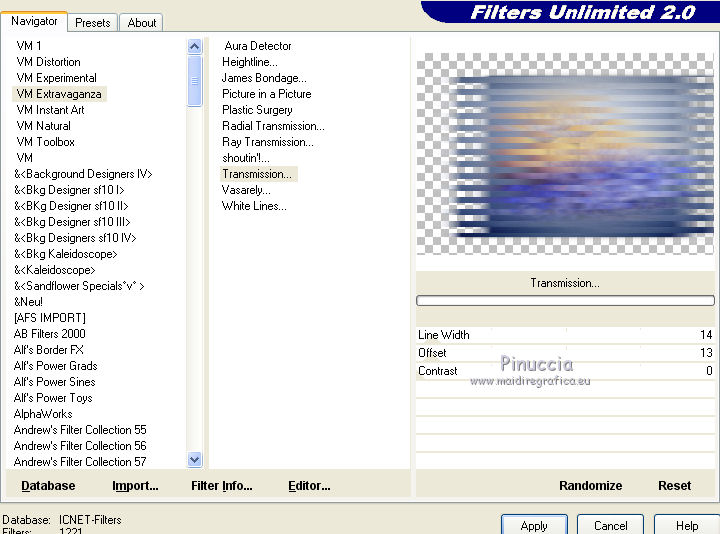The height and width of the screenshot is (534, 720).
Task: Choose Heightline... filter
Action: tap(250, 62)
